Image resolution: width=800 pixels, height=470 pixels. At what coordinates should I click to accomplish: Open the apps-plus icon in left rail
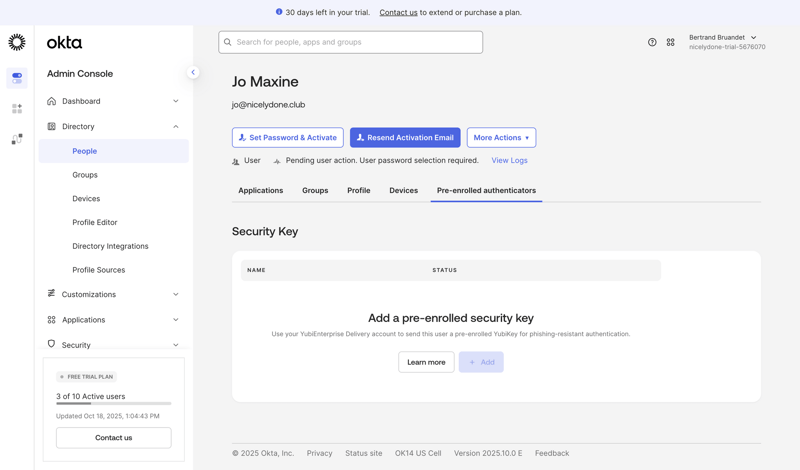click(x=17, y=108)
